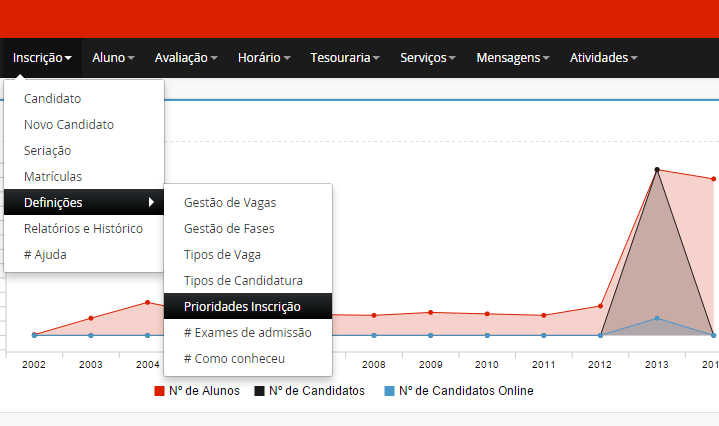This screenshot has width=719, height=426.
Task: Open the Serviços menu
Action: 428,58
